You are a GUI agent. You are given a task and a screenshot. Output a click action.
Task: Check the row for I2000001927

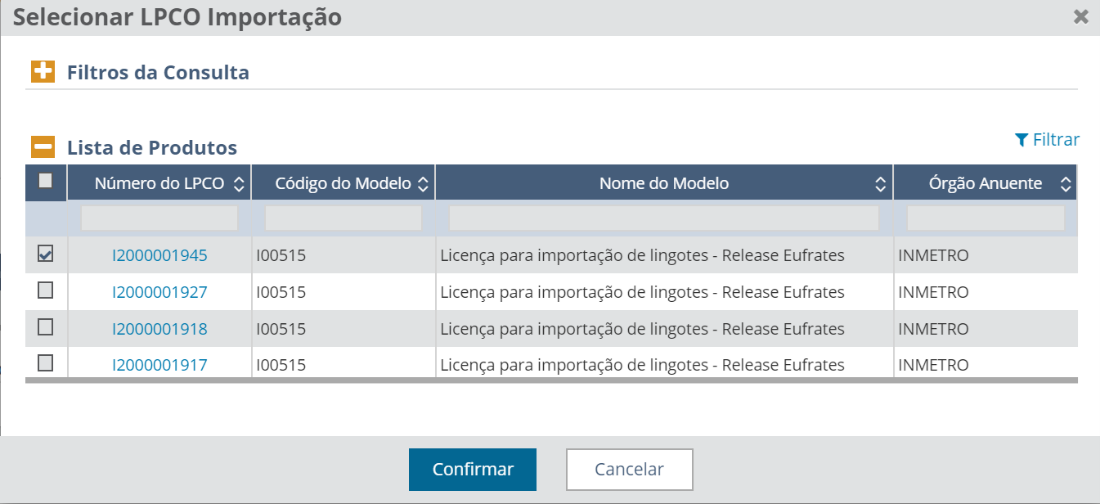[x=45, y=291]
